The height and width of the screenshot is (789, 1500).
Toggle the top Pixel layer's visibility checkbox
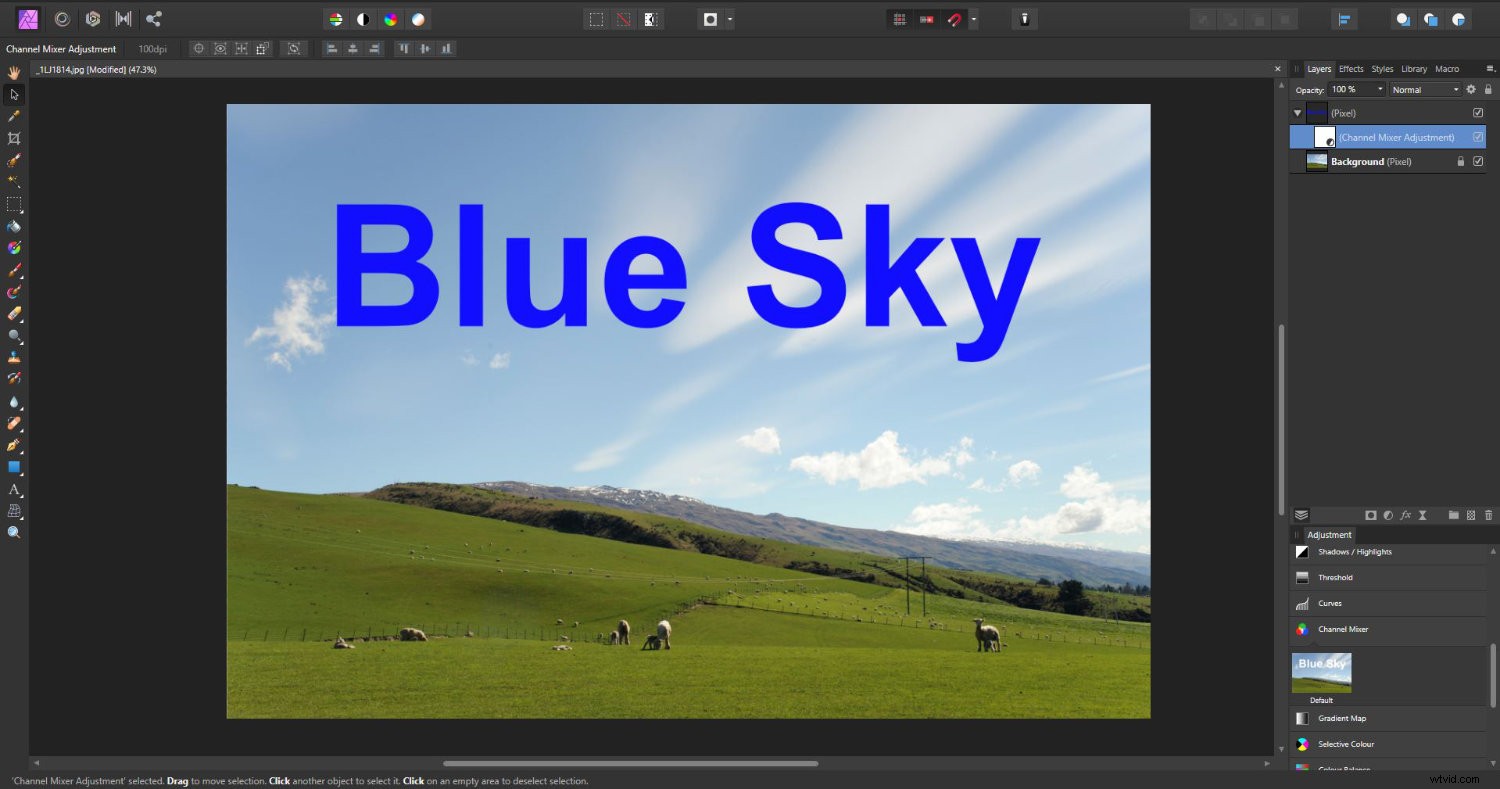click(x=1478, y=112)
